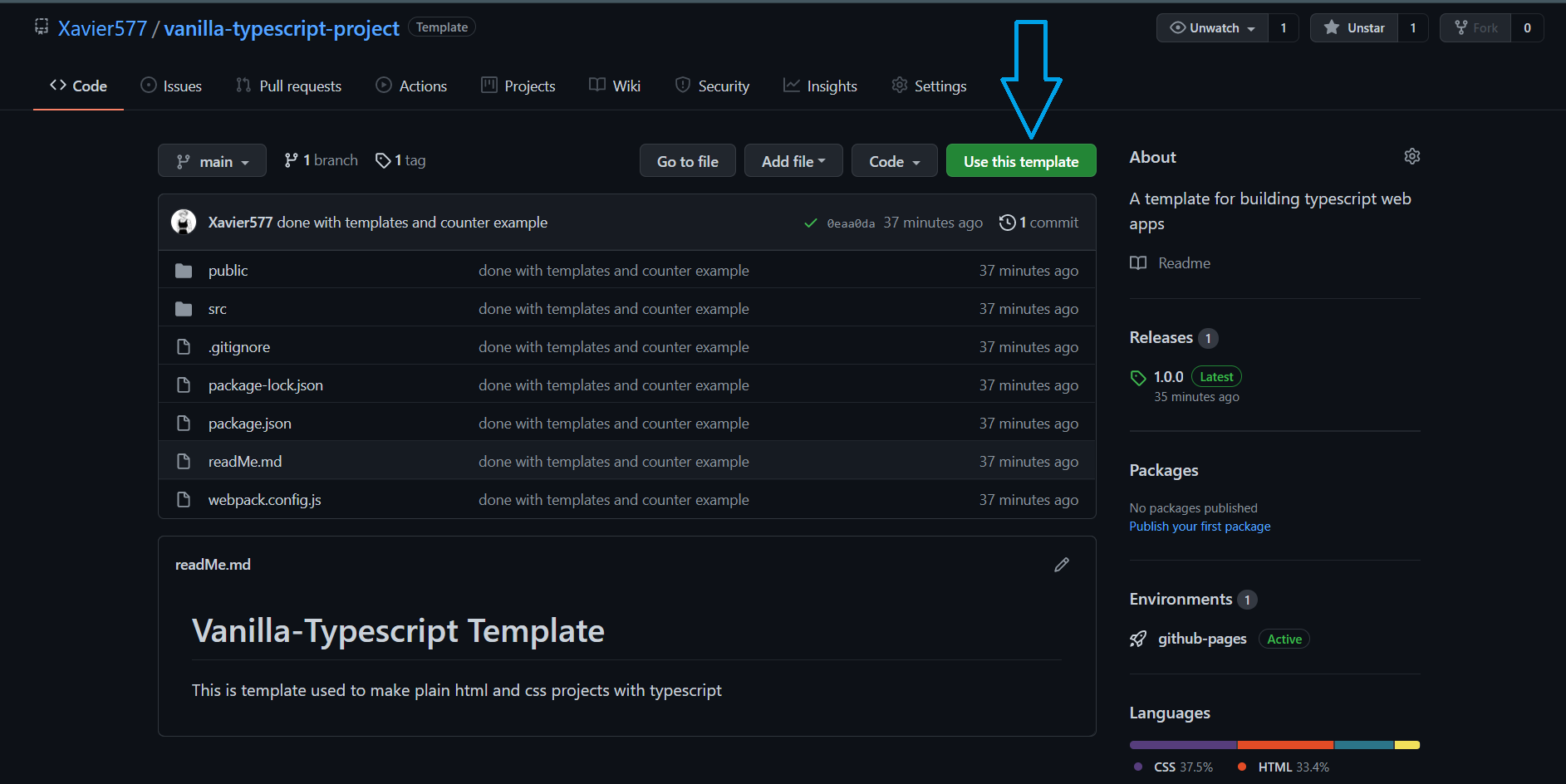Open the vanilla-typescript-project repository link
The image size is (1566, 784).
point(282,28)
